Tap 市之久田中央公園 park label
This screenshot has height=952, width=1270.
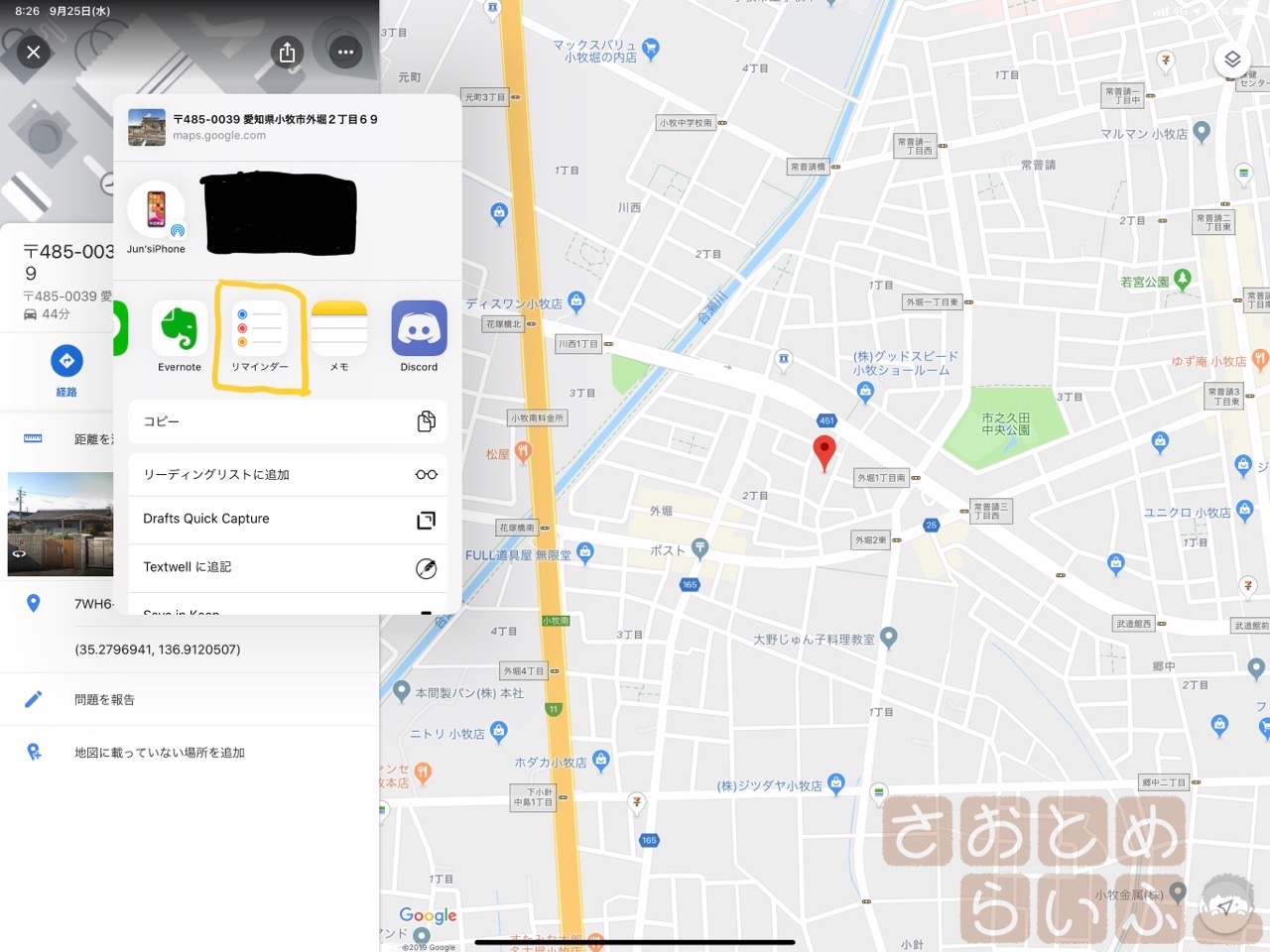pos(1006,424)
